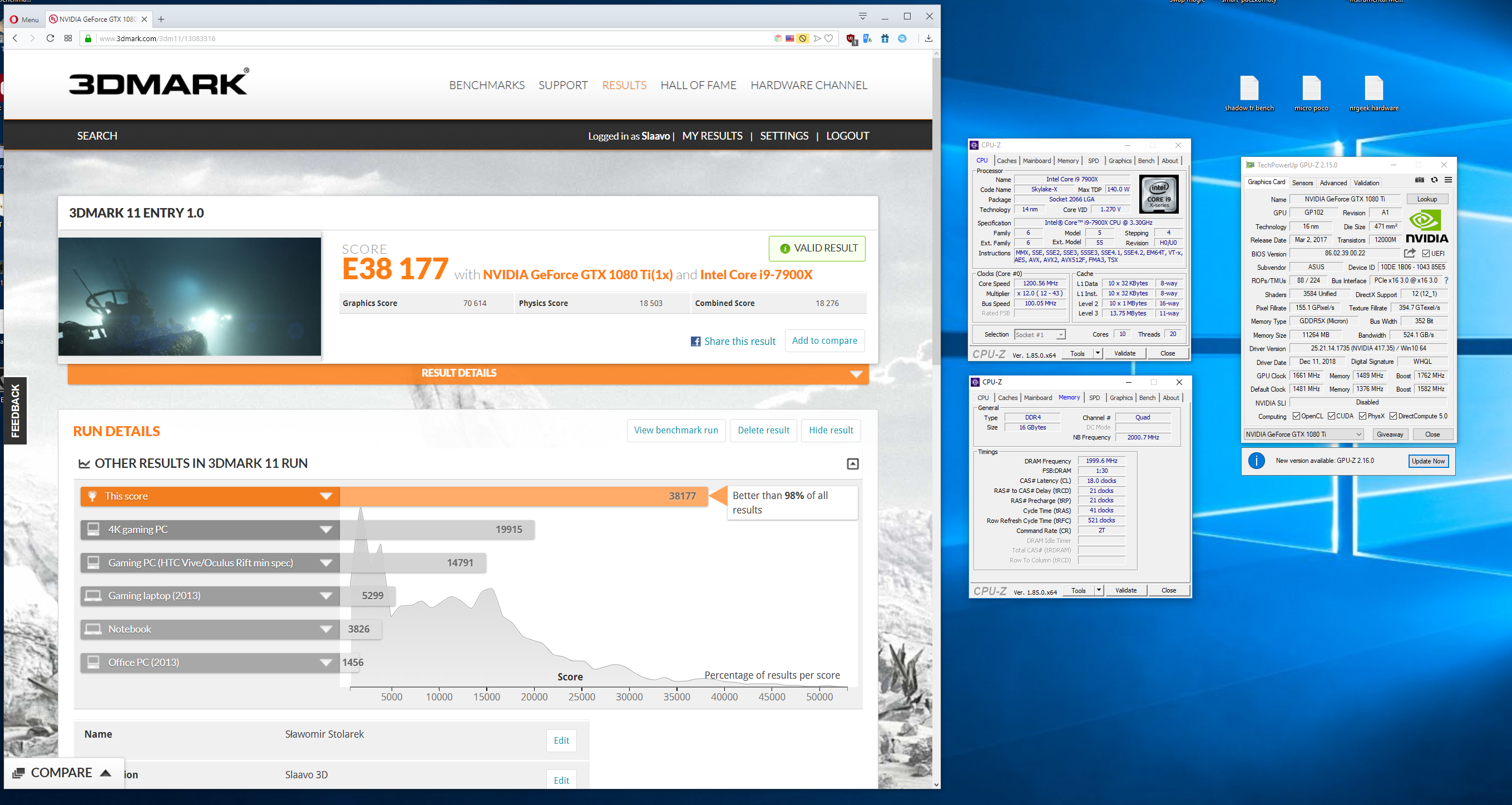This screenshot has width=1512, height=805.
Task: Open the BENCHMARKS menu item
Action: (487, 85)
